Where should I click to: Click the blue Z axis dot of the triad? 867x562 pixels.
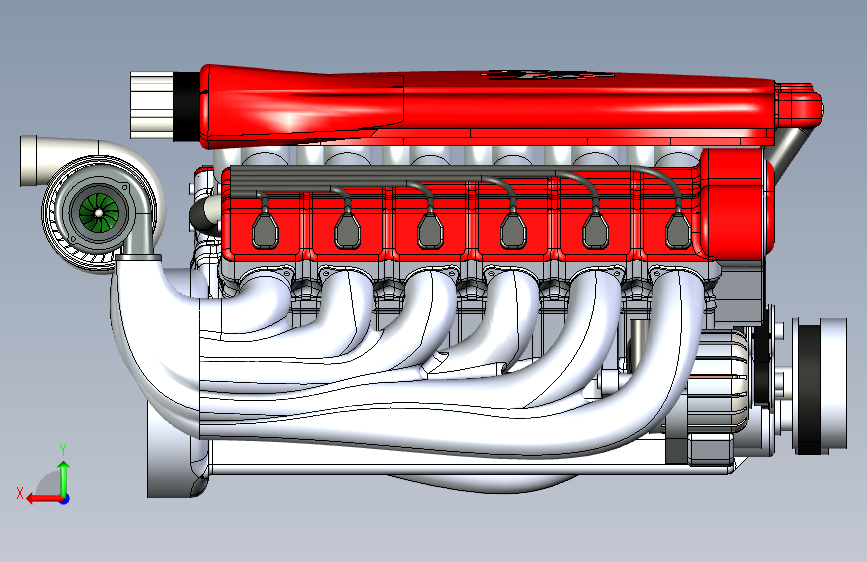click(x=65, y=499)
